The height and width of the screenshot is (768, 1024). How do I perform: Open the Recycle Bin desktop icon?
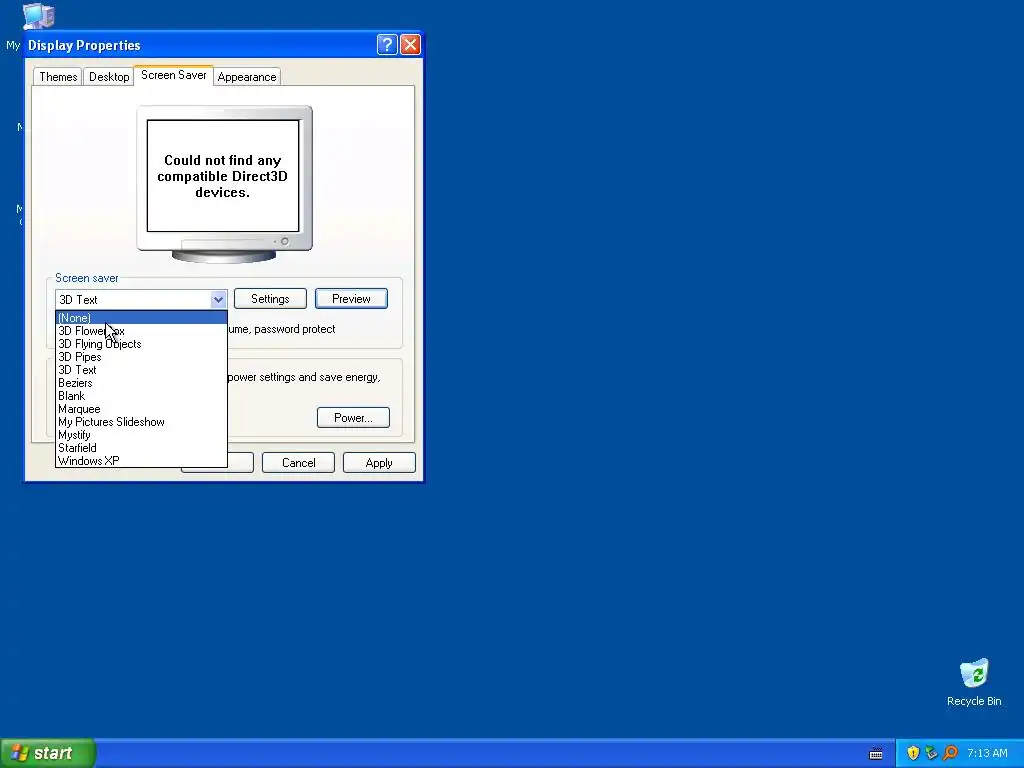(x=974, y=682)
